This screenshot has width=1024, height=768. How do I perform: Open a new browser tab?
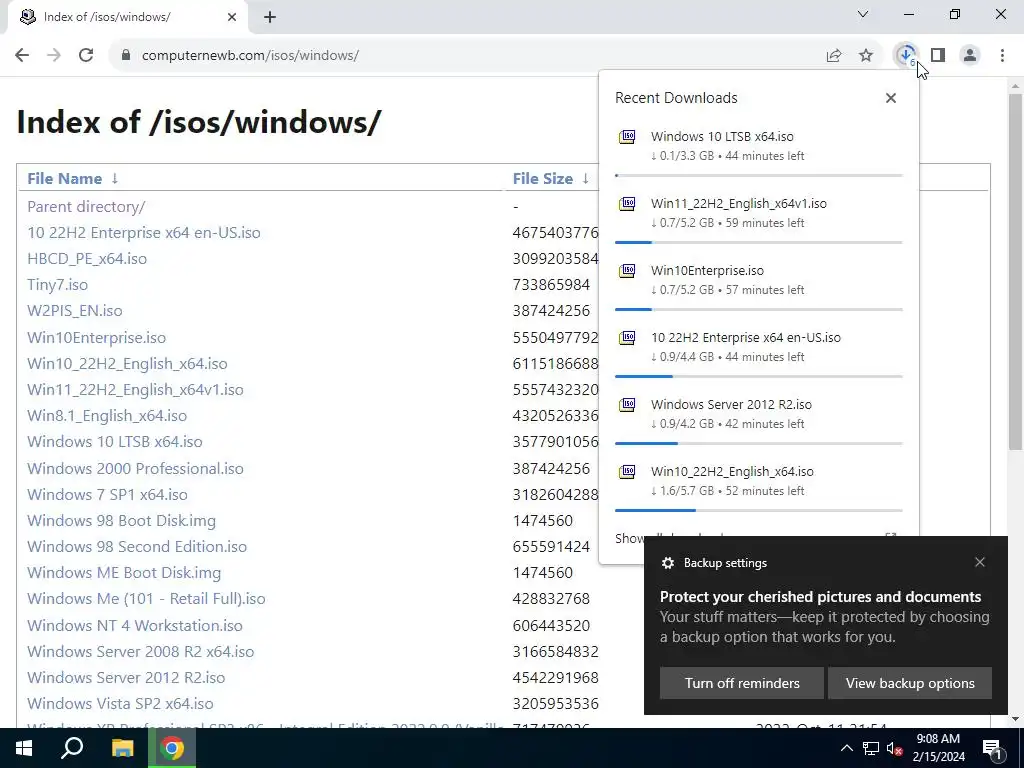(x=270, y=17)
